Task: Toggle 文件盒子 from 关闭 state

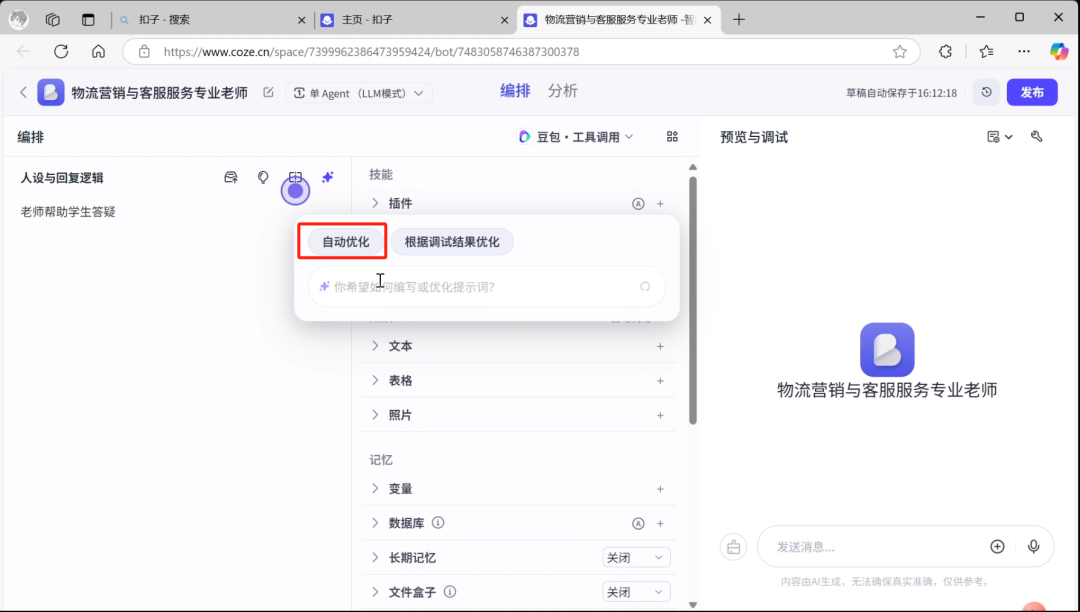Action: point(636,591)
